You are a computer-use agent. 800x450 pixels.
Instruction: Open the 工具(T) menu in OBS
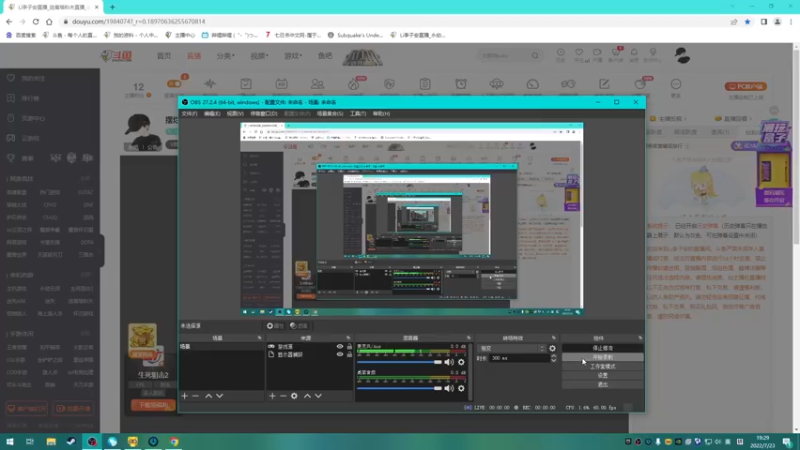[x=358, y=114]
